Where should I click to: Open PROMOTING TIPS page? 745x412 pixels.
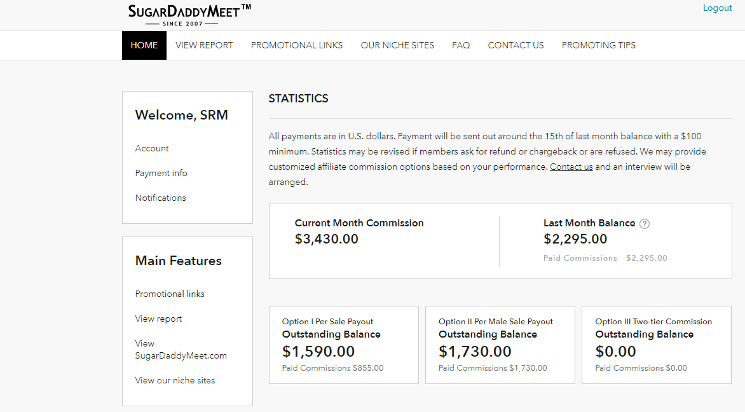point(598,45)
